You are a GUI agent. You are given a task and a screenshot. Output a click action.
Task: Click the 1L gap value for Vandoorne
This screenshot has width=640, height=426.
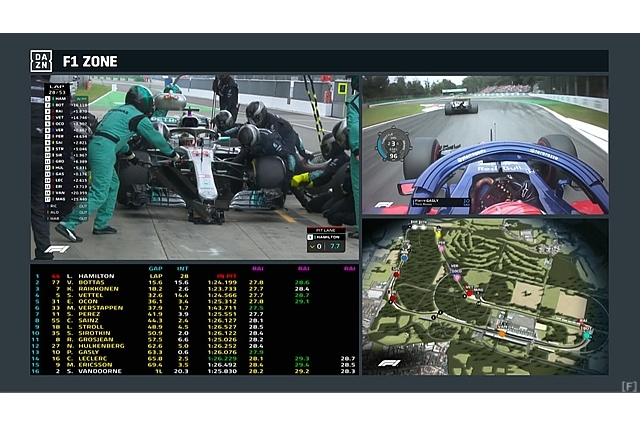158,371
